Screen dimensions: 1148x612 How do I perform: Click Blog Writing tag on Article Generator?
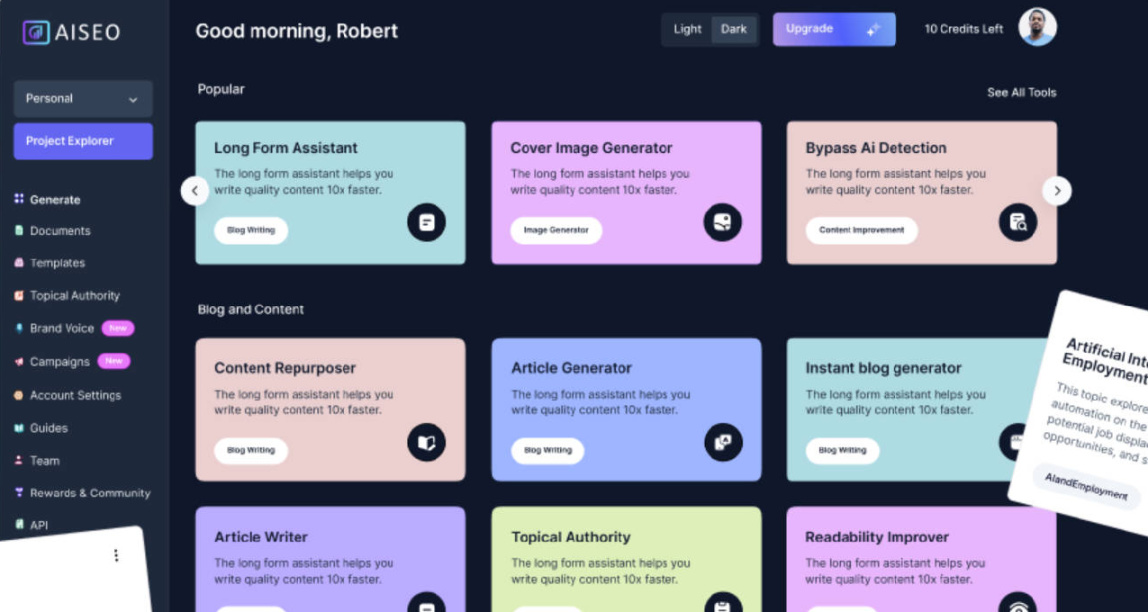[548, 450]
